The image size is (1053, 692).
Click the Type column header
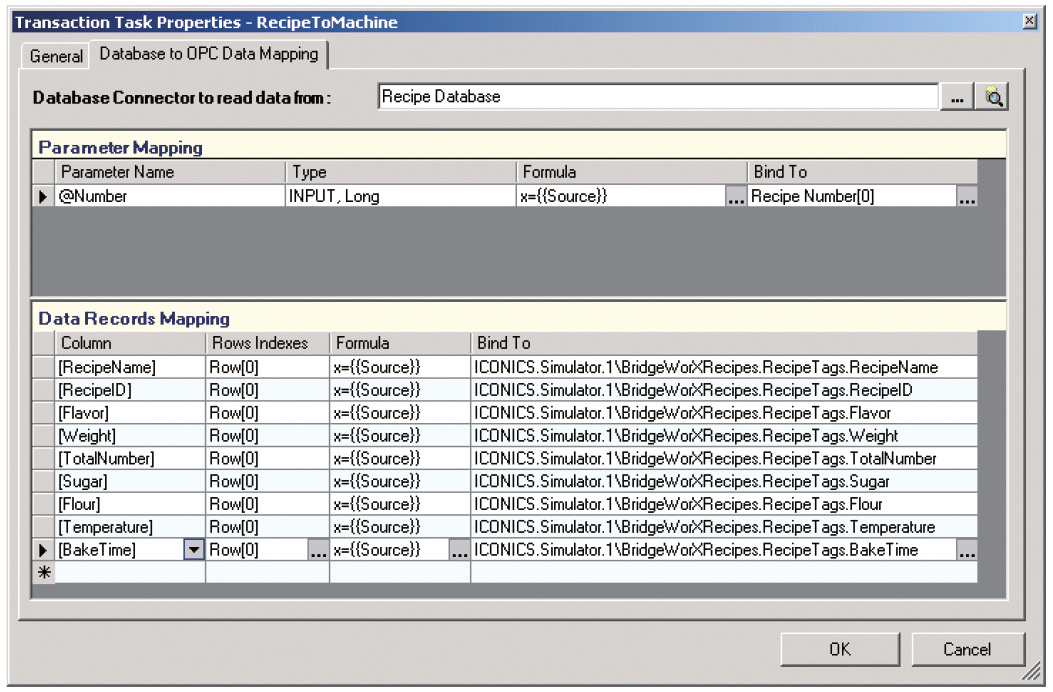401,172
